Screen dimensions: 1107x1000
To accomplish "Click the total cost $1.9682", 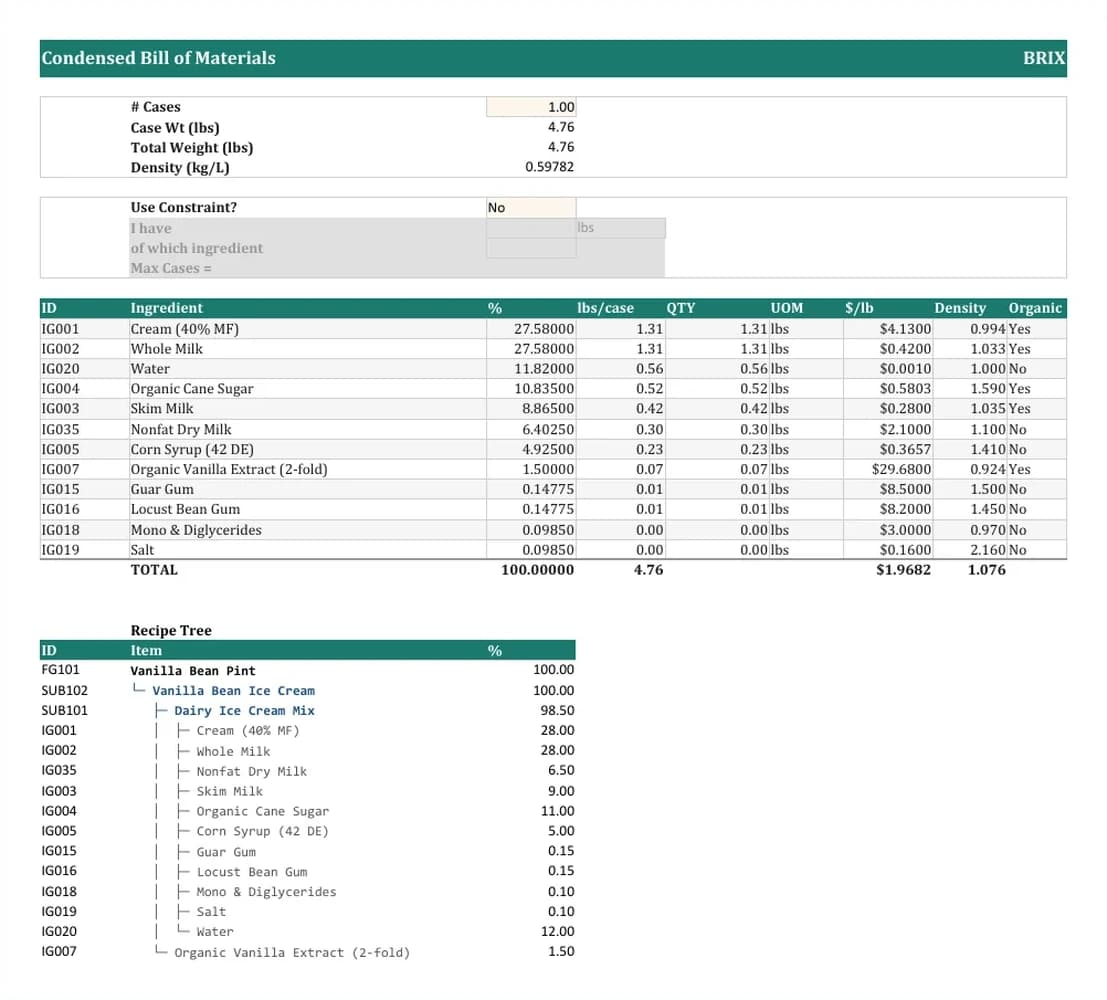I will [904, 570].
